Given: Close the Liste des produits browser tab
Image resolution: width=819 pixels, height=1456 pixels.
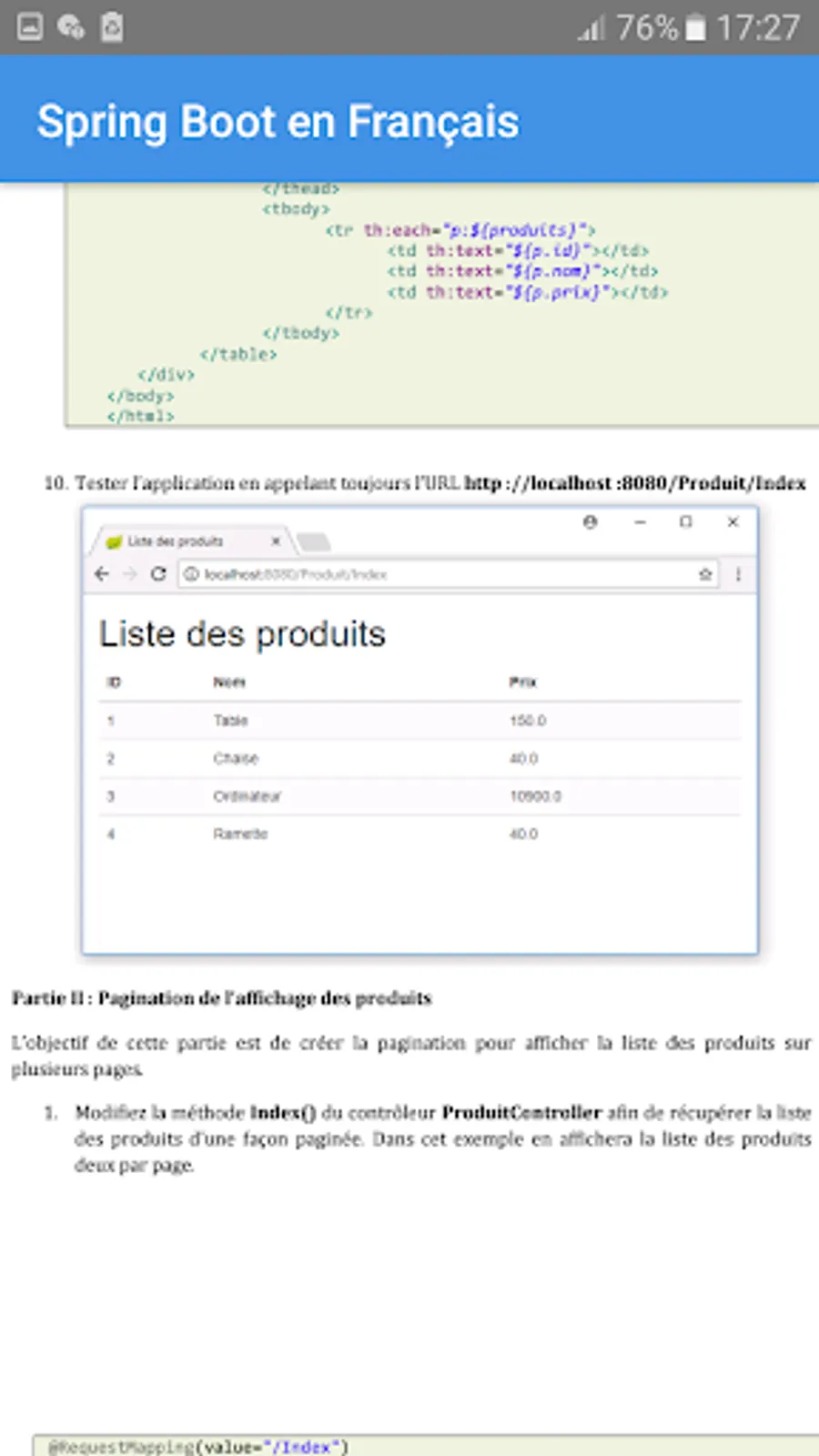Looking at the screenshot, I should [x=276, y=541].
